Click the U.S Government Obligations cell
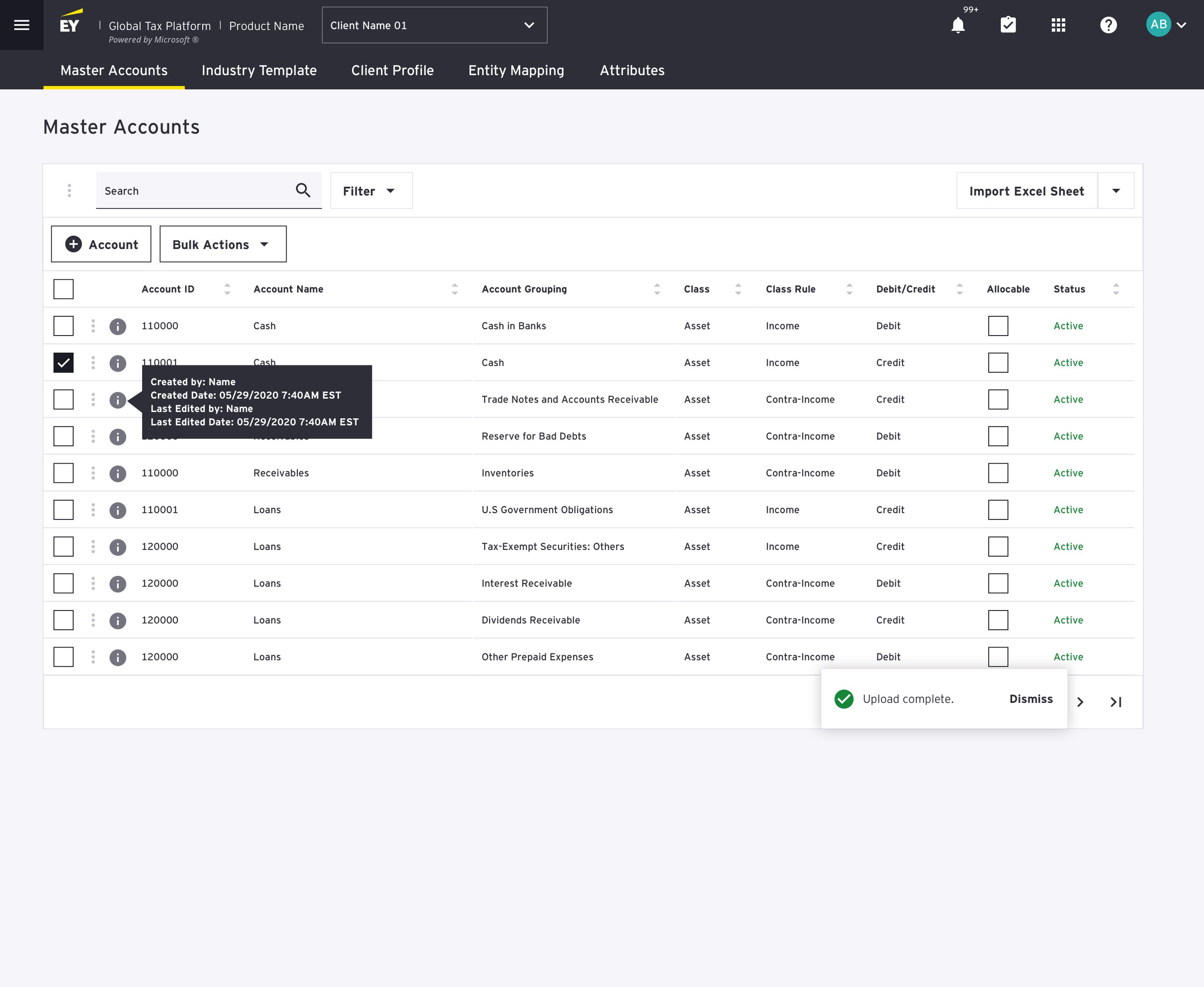 pyautogui.click(x=547, y=509)
